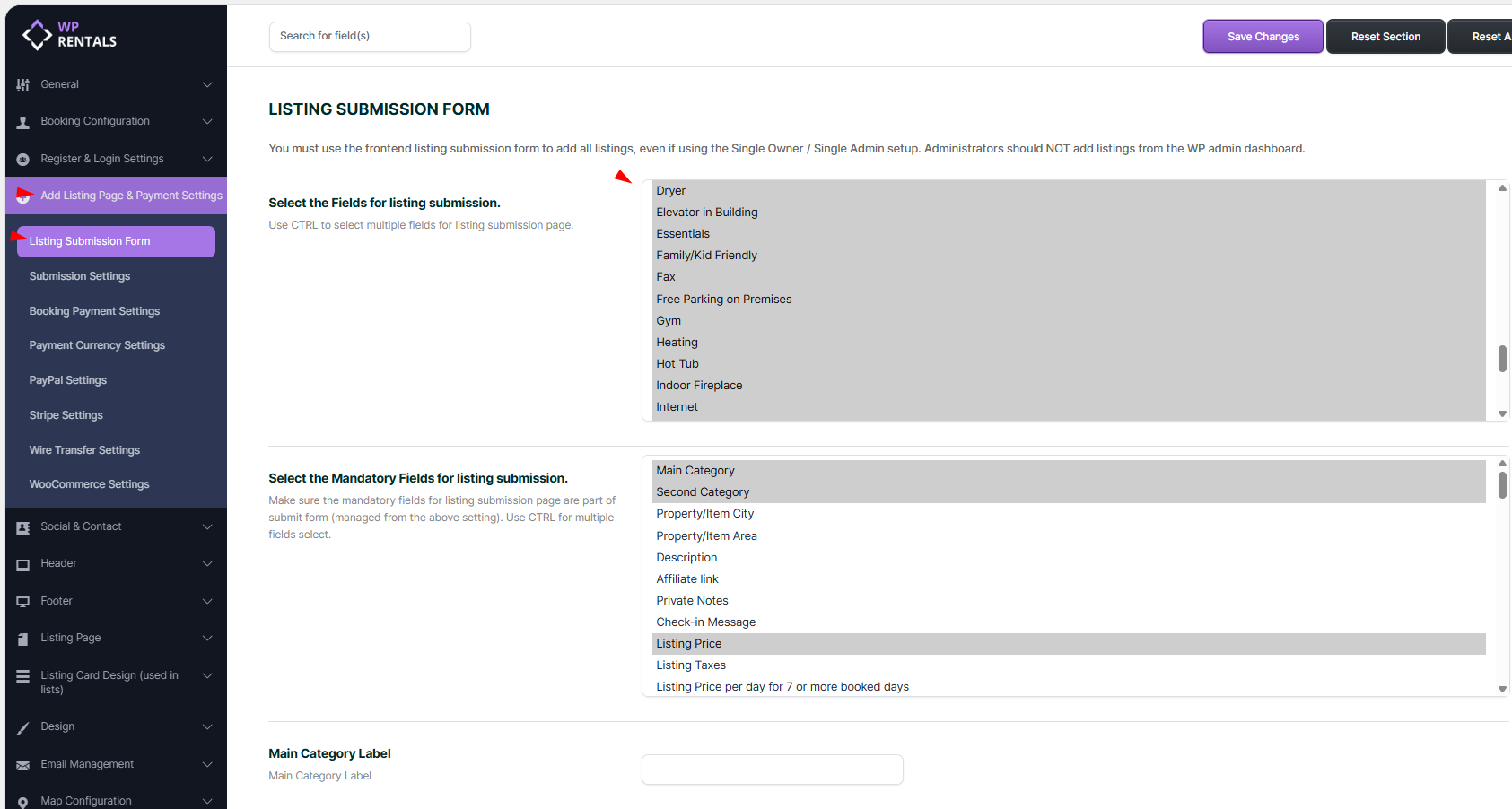Click the Design brush icon

point(23,727)
